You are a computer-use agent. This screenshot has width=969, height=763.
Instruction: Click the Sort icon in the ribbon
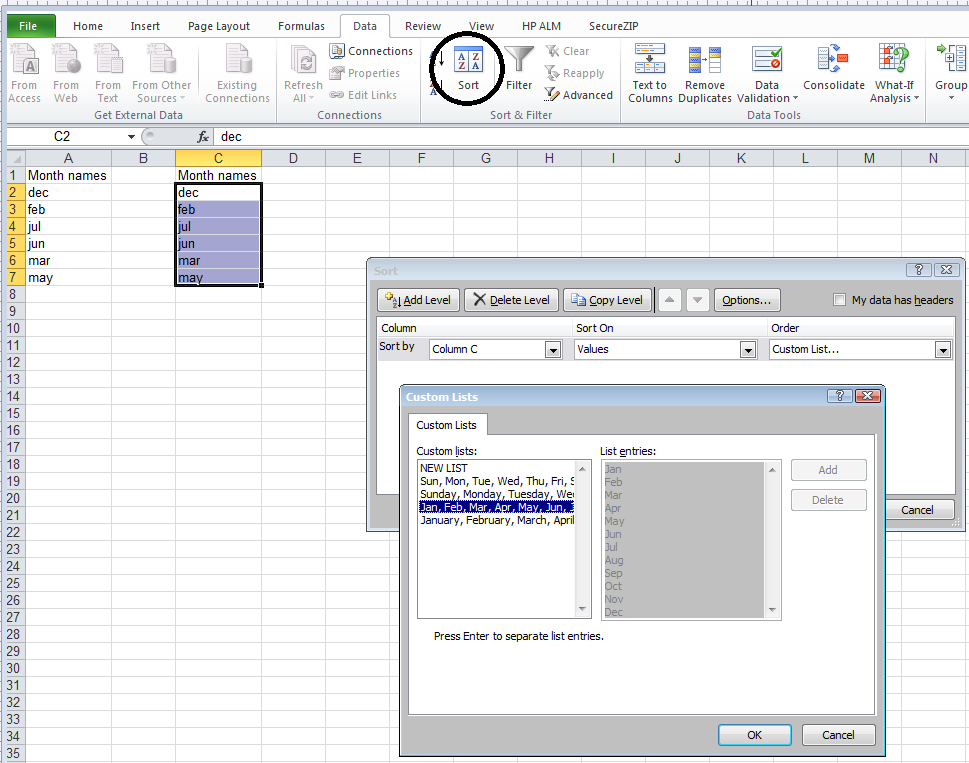(469, 63)
